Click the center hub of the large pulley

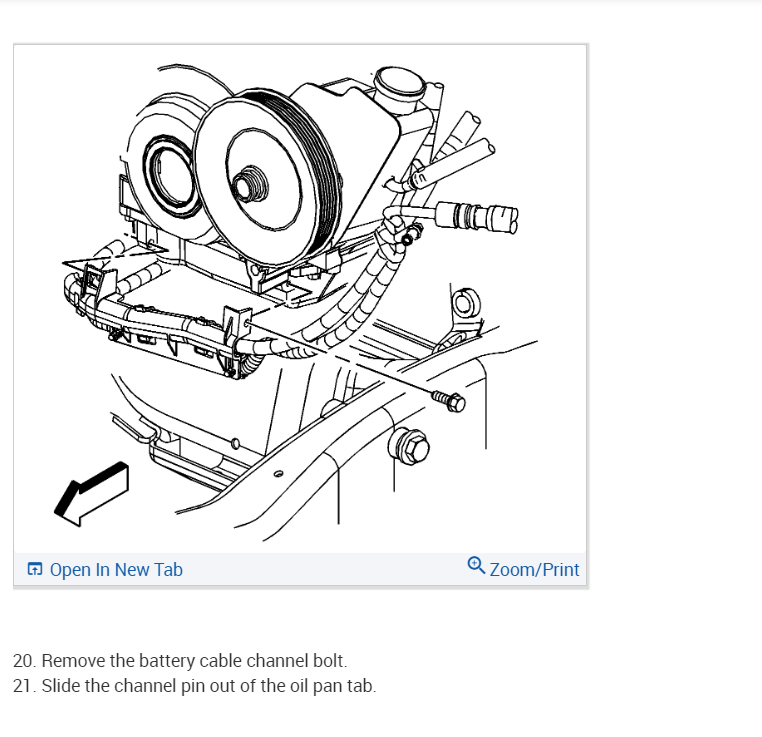click(250, 184)
